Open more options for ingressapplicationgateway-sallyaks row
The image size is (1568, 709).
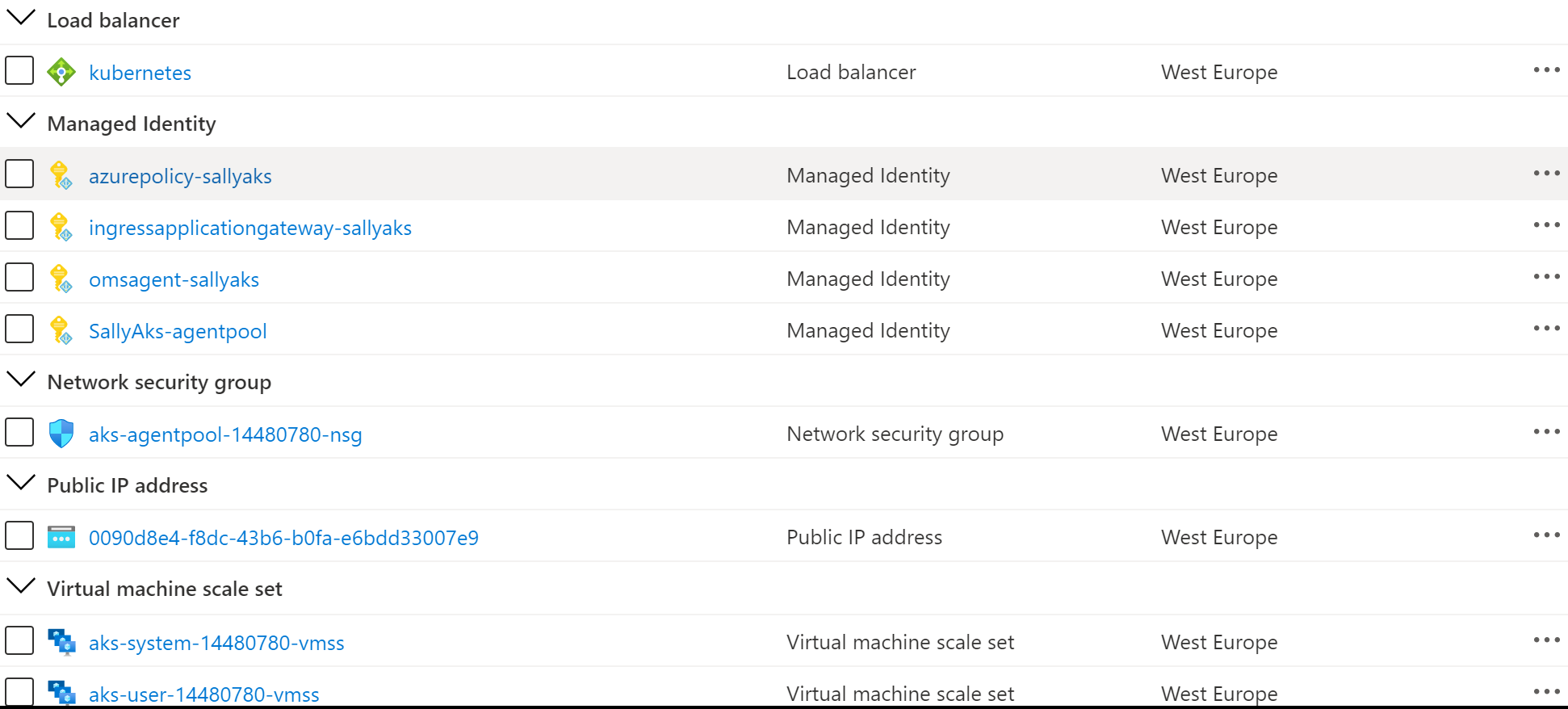click(1546, 225)
